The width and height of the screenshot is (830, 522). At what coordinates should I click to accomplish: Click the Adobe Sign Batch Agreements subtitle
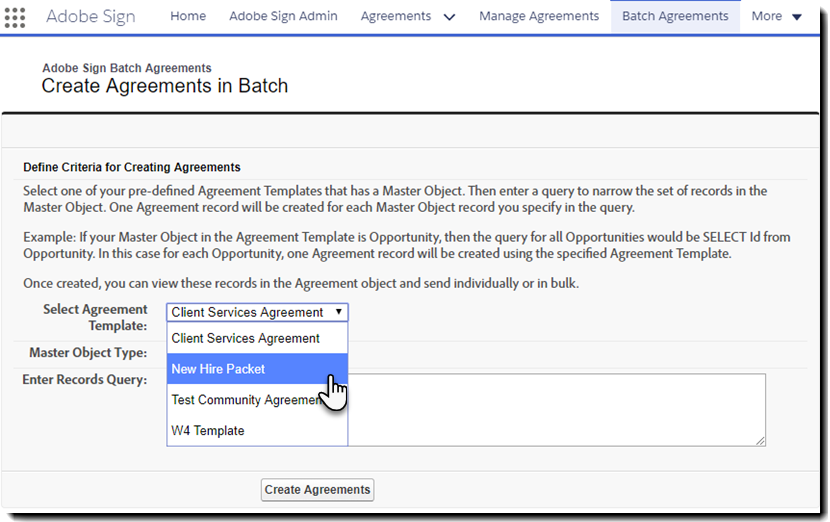[x=126, y=68]
